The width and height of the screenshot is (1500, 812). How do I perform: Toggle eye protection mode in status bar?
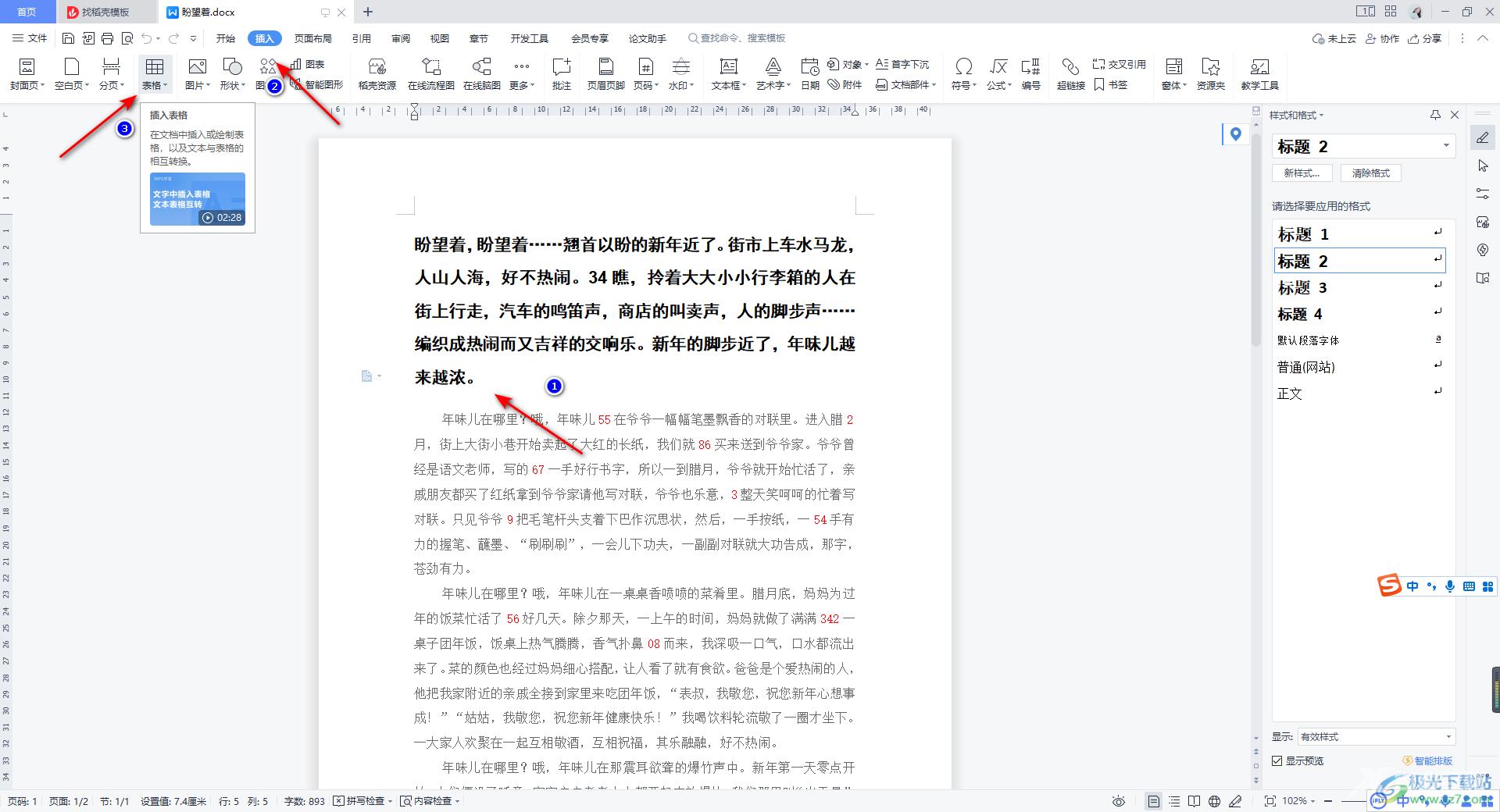pos(1119,801)
